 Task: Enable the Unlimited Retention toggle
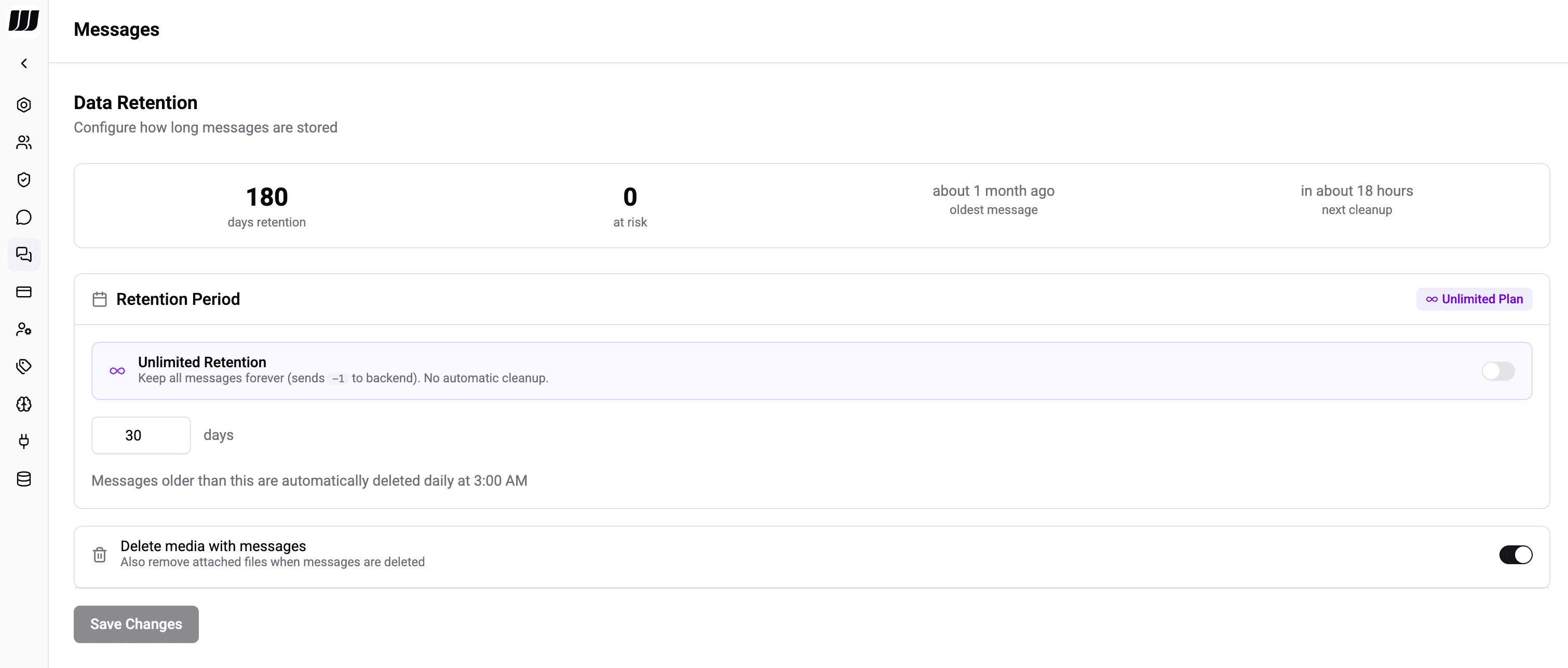[x=1497, y=371]
